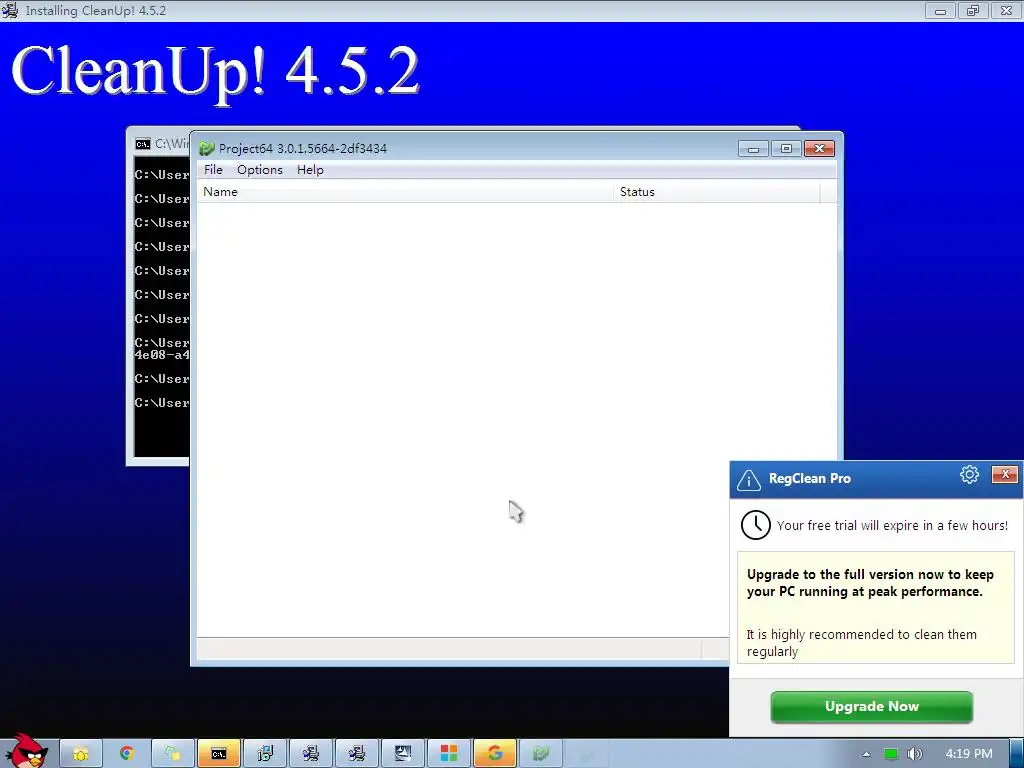Screen dimensions: 1024x768
Task: Minimize the Installing CleanUp! window
Action: point(940,10)
